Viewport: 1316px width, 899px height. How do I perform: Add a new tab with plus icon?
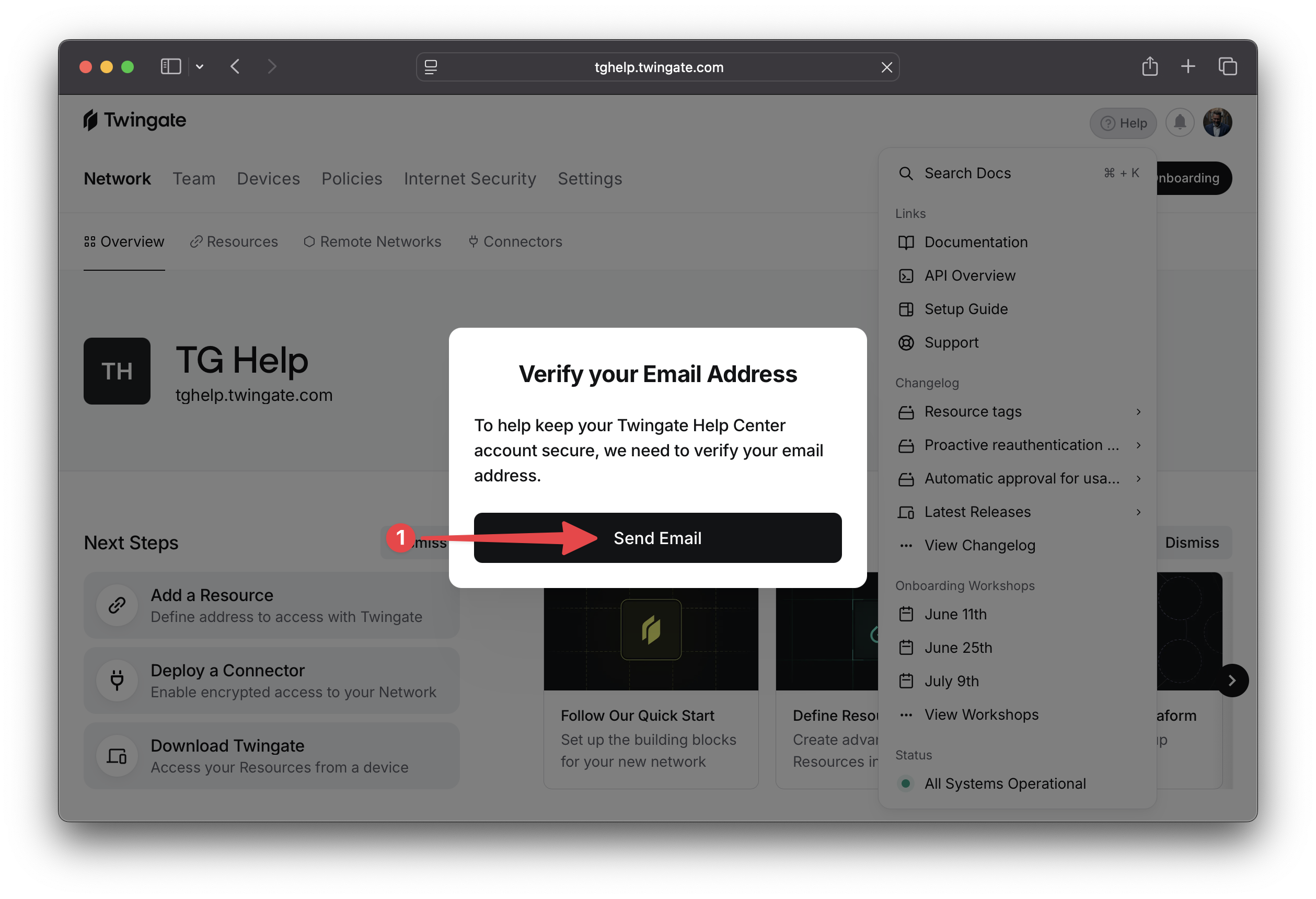click(1187, 66)
